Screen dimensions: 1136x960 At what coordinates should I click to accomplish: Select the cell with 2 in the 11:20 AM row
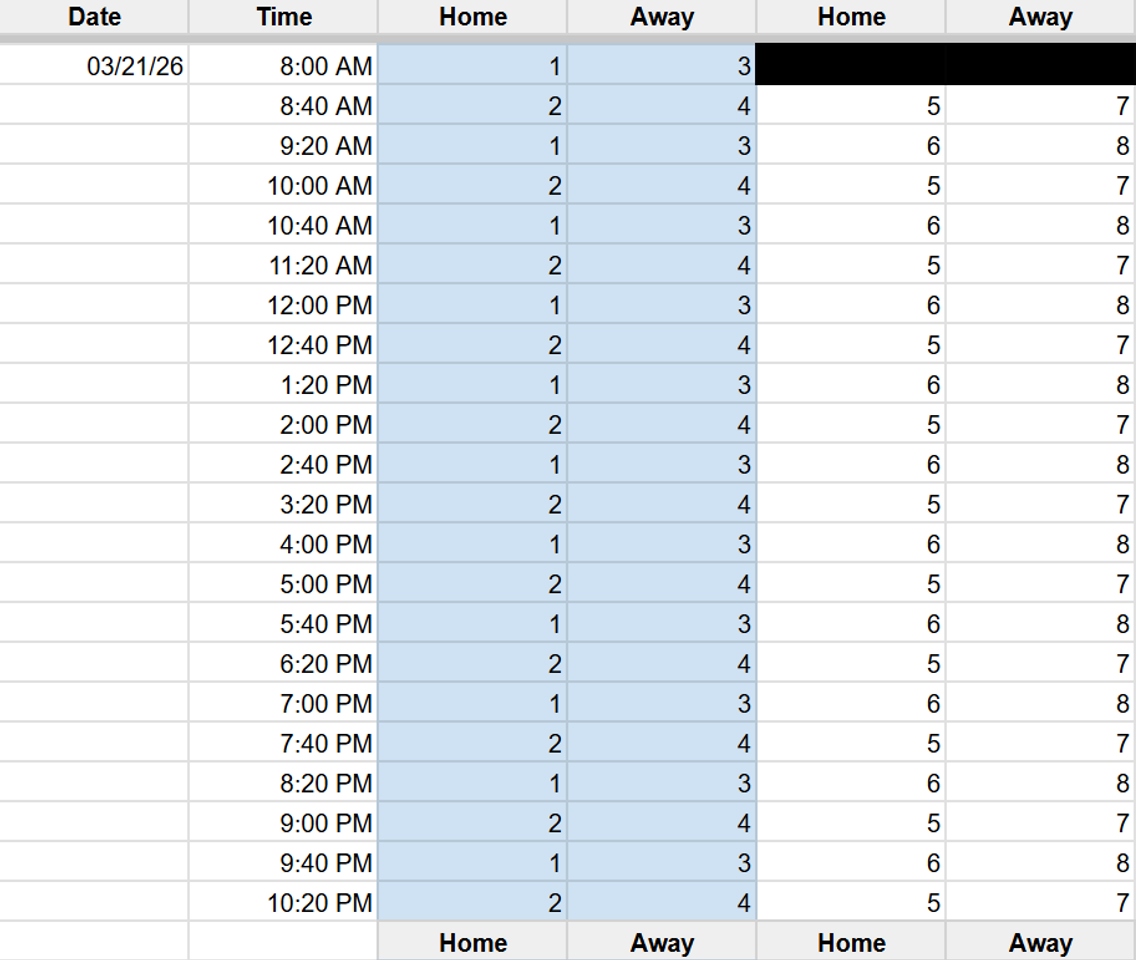[472, 265]
